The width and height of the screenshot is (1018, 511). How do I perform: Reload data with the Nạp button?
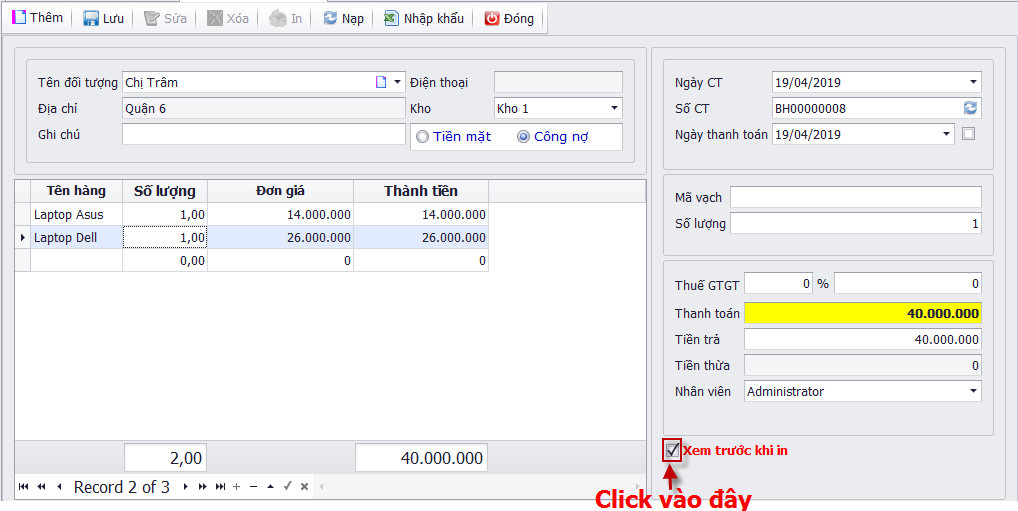343,18
